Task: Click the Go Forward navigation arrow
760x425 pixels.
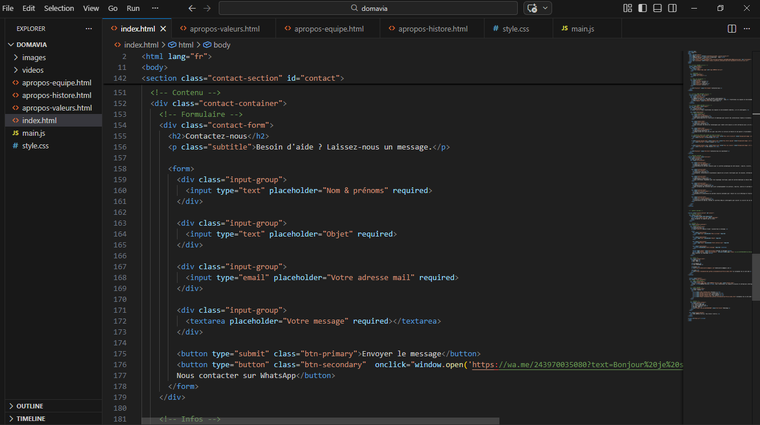Action: 207,8
